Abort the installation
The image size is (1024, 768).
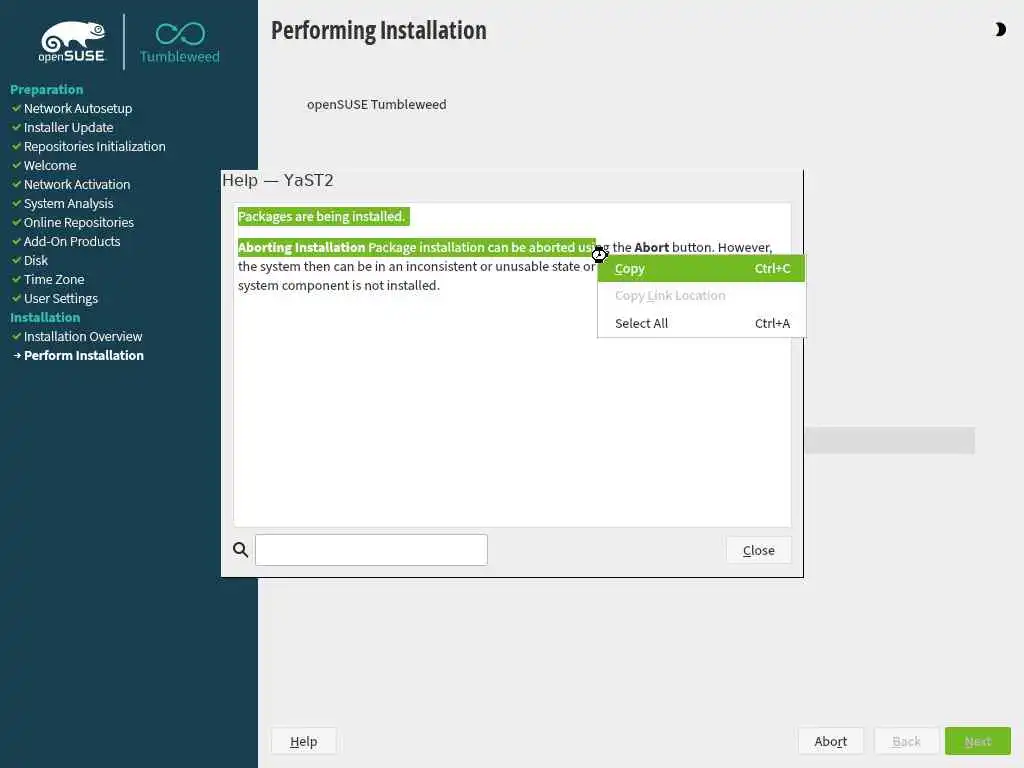pyautogui.click(x=831, y=741)
